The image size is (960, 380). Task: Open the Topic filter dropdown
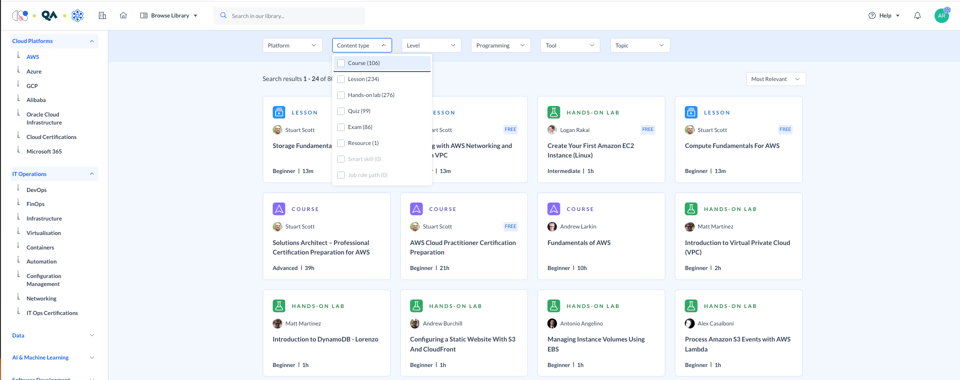point(640,45)
